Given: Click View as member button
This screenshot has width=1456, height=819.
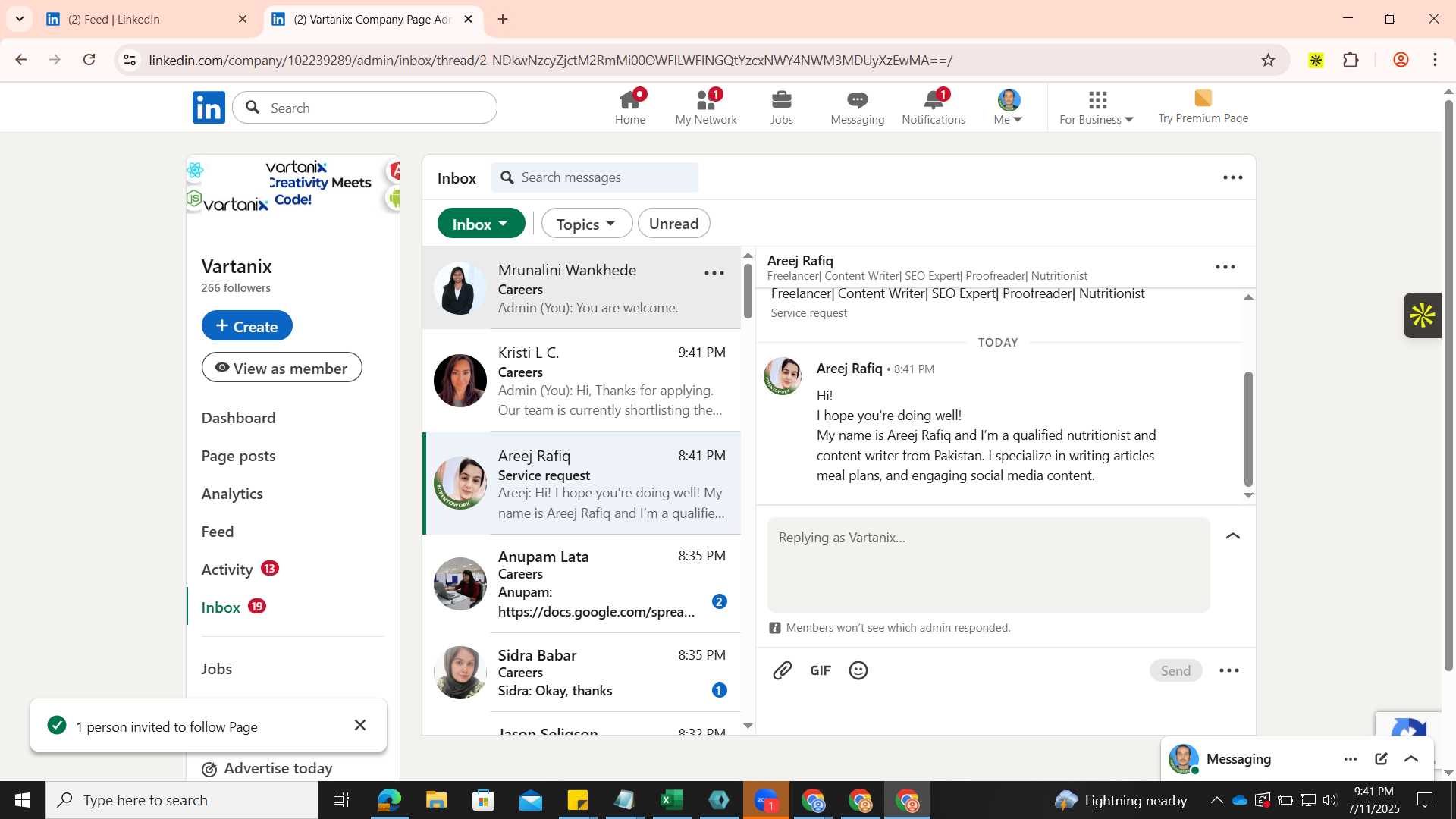Looking at the screenshot, I should click(x=282, y=368).
